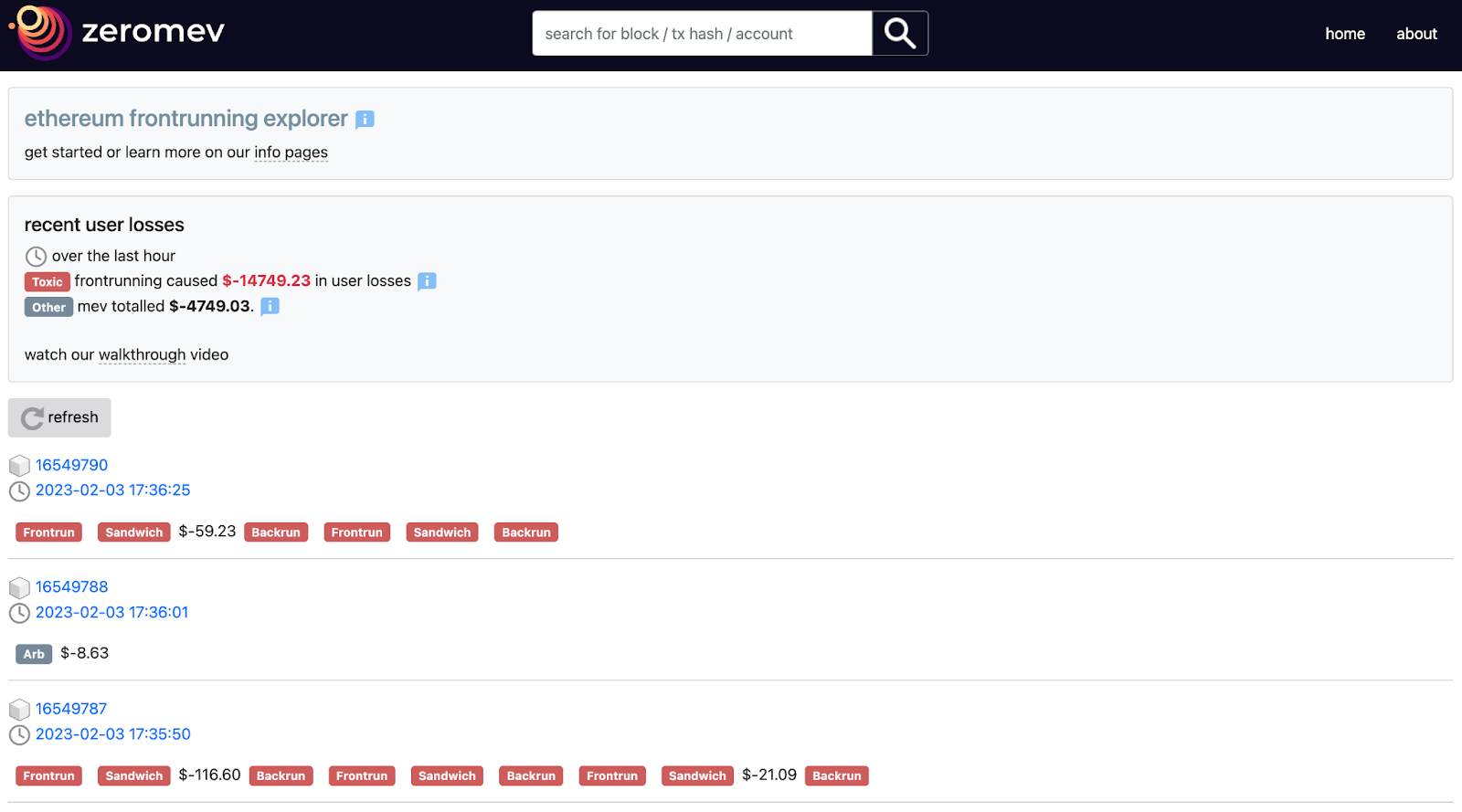This screenshot has width=1462, height=812.
Task: Click Sandwich tag before $-59.23
Action: (x=134, y=533)
